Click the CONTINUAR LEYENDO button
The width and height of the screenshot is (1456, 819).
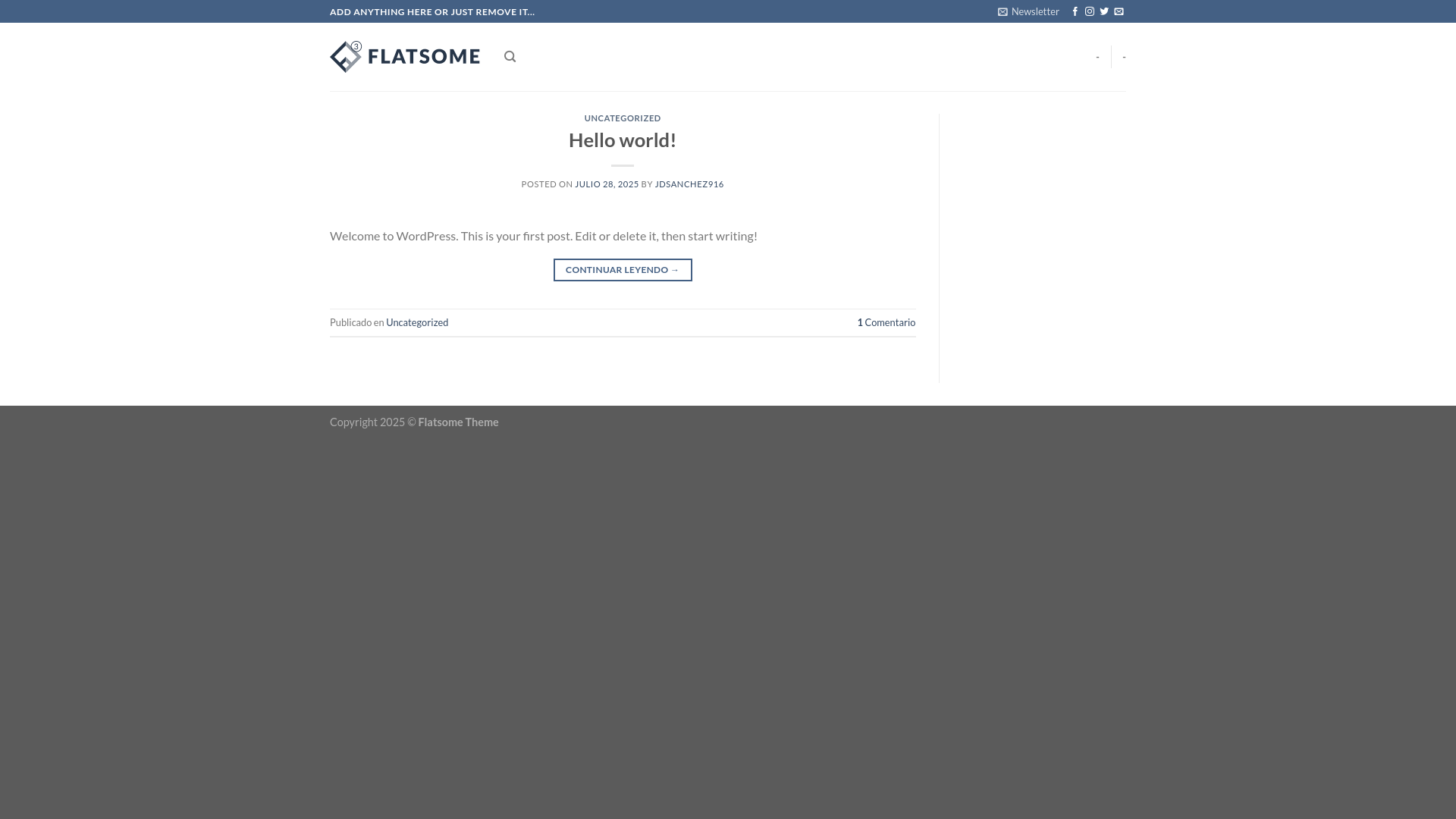point(623,270)
